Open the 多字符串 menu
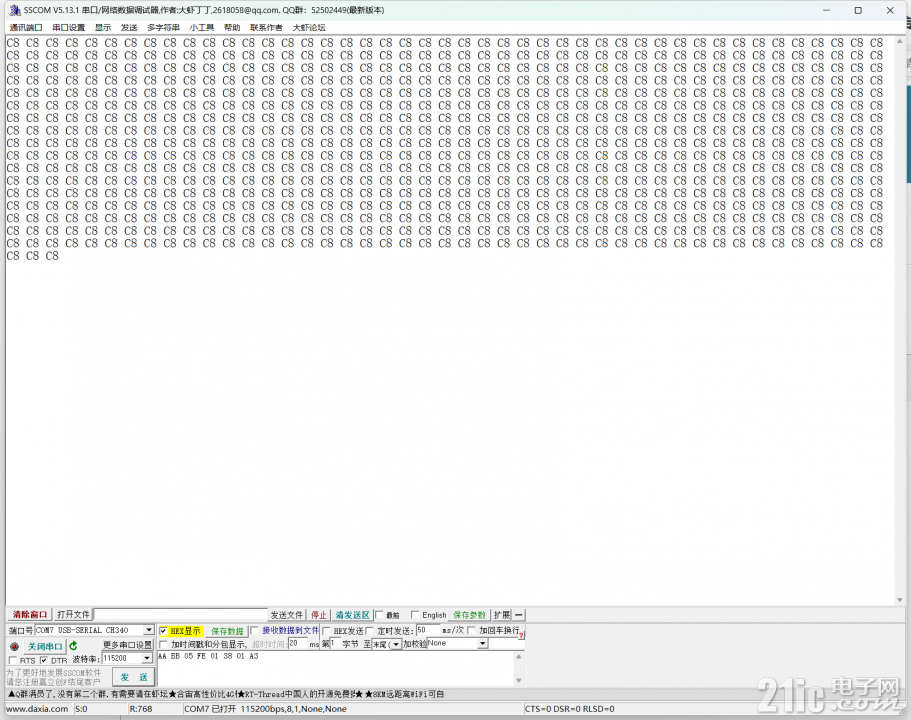The height and width of the screenshot is (720, 911). pos(163,27)
